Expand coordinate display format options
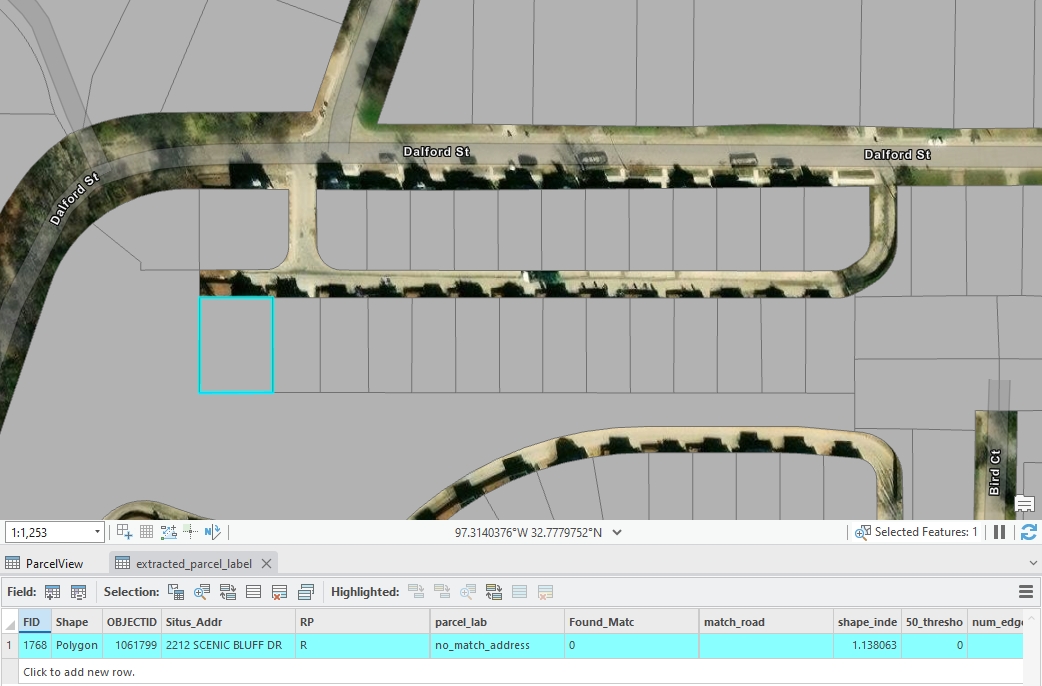 coord(617,533)
